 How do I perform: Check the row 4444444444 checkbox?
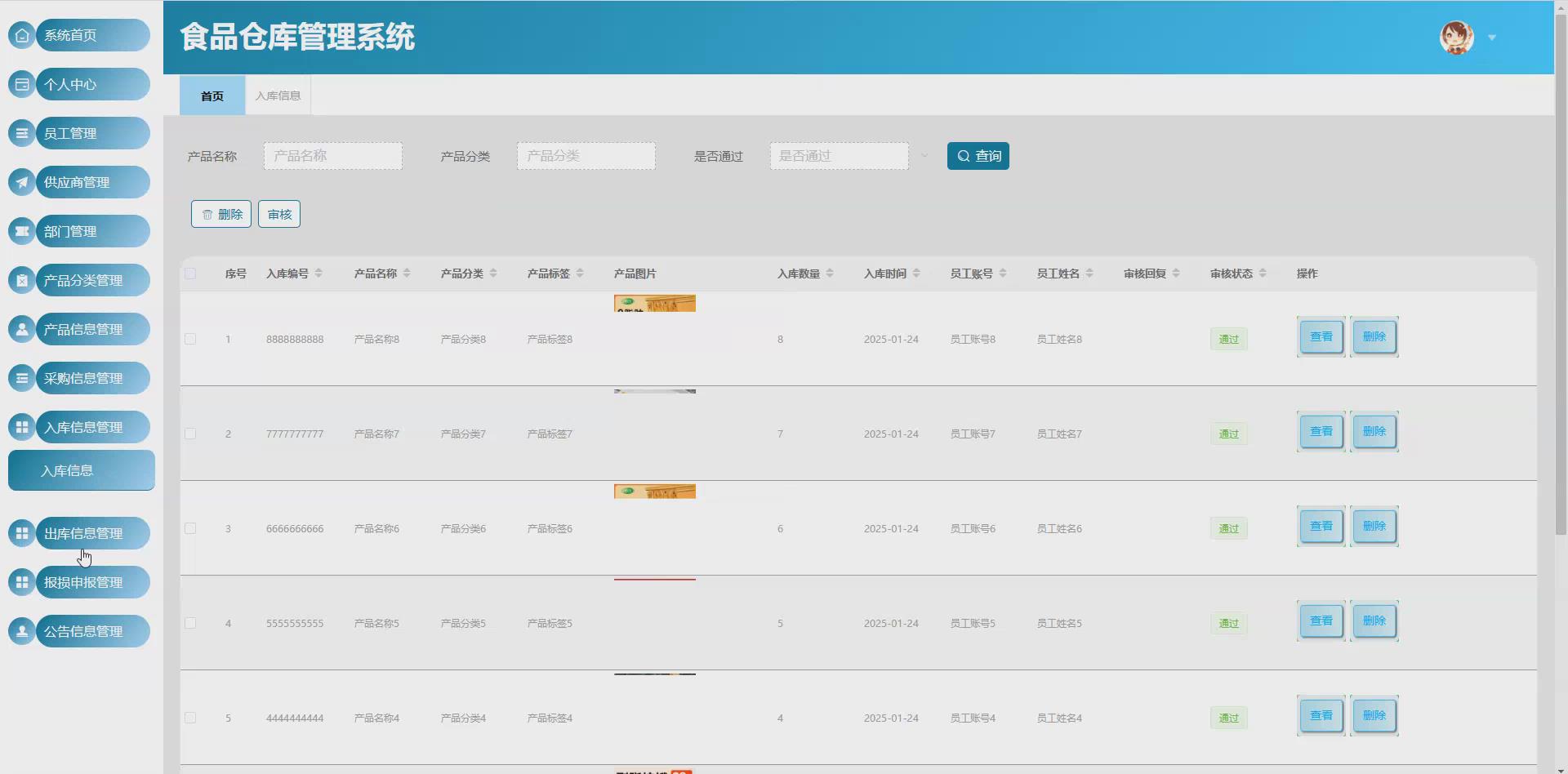coord(190,718)
